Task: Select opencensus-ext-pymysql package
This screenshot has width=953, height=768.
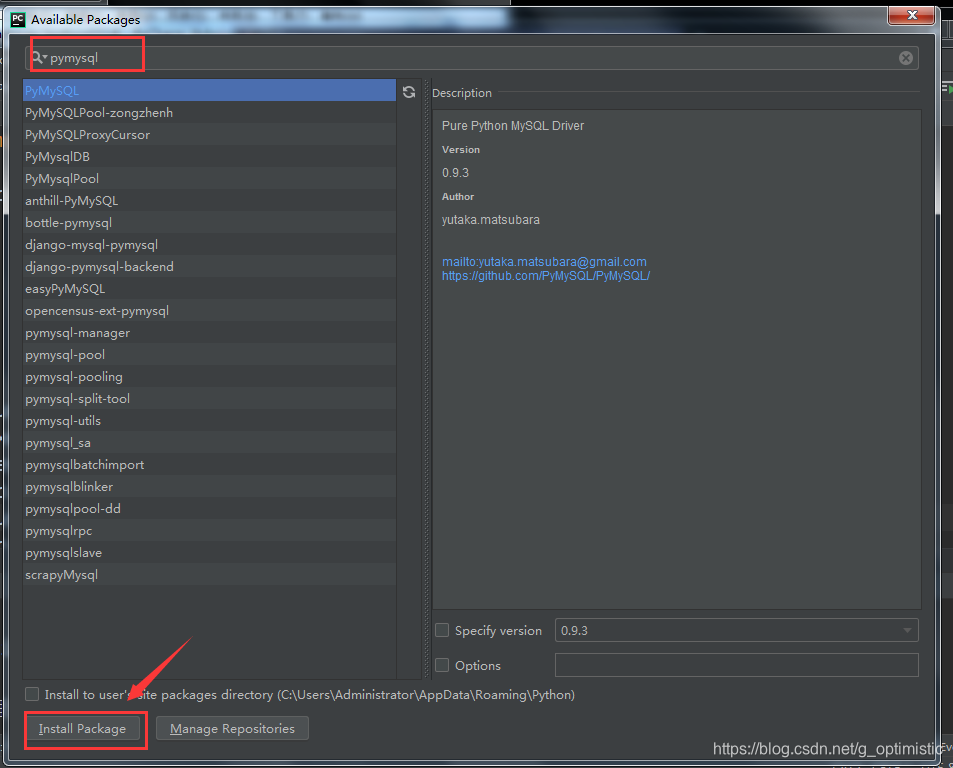Action: click(x=210, y=310)
